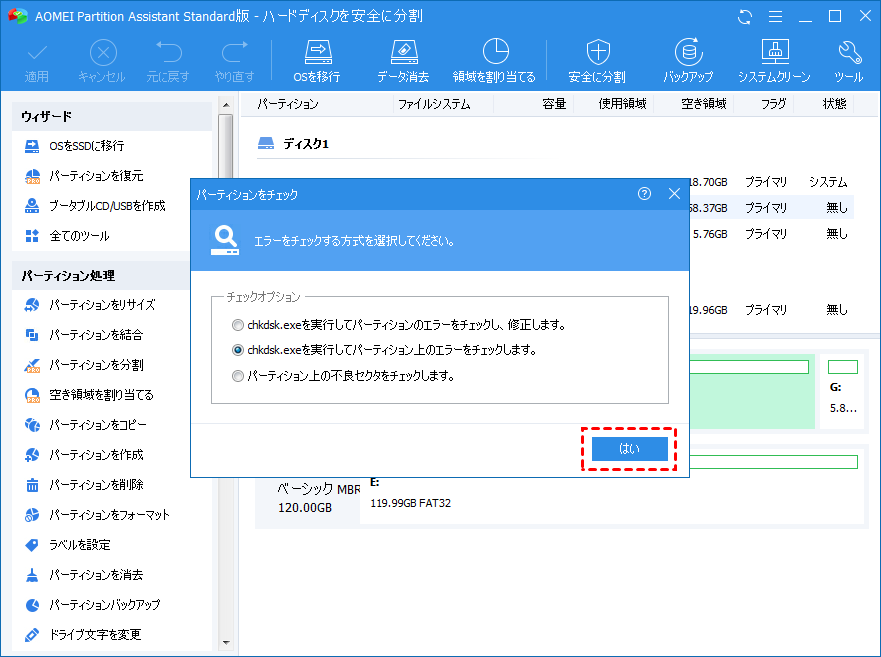Click the 19.96GB free space cell

point(709,310)
